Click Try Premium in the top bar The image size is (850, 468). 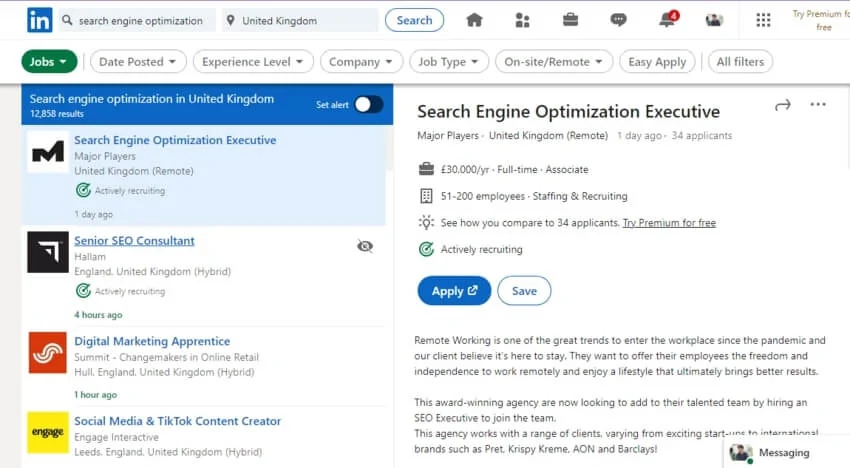pos(820,20)
